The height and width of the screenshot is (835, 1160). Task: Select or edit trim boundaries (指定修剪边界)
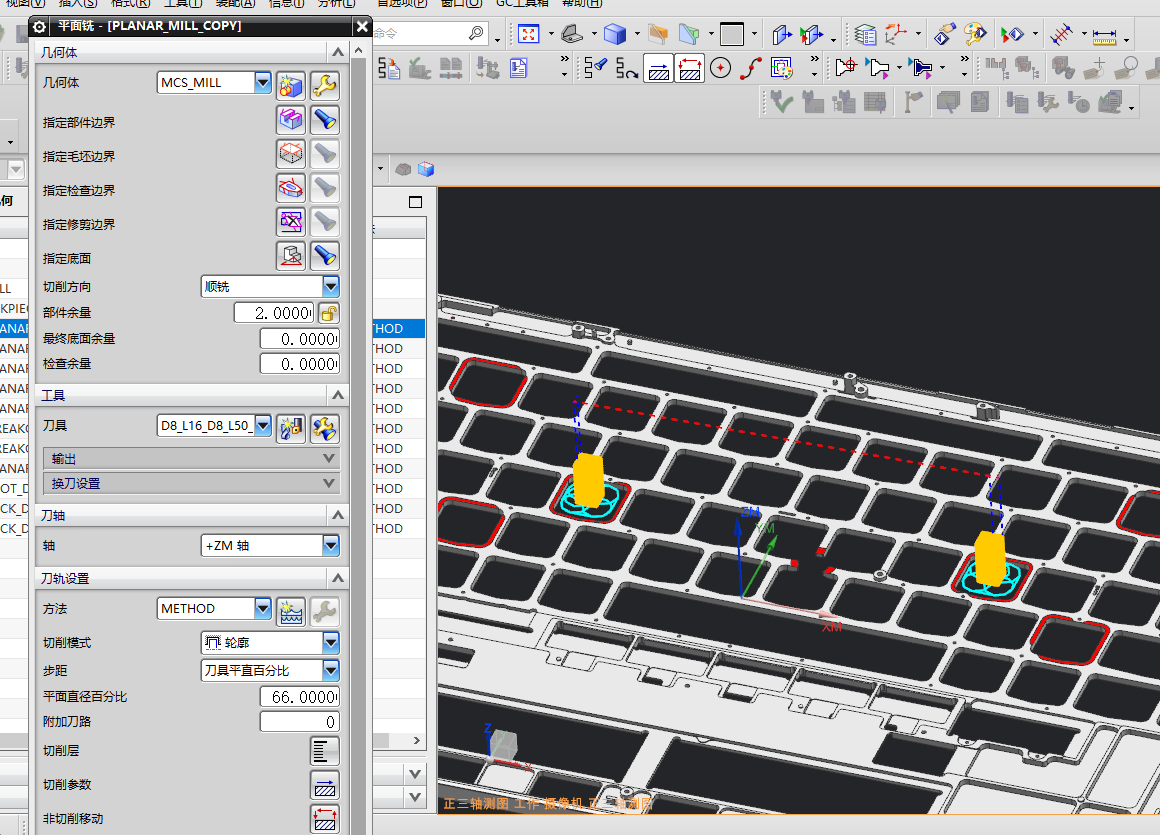[x=291, y=222]
